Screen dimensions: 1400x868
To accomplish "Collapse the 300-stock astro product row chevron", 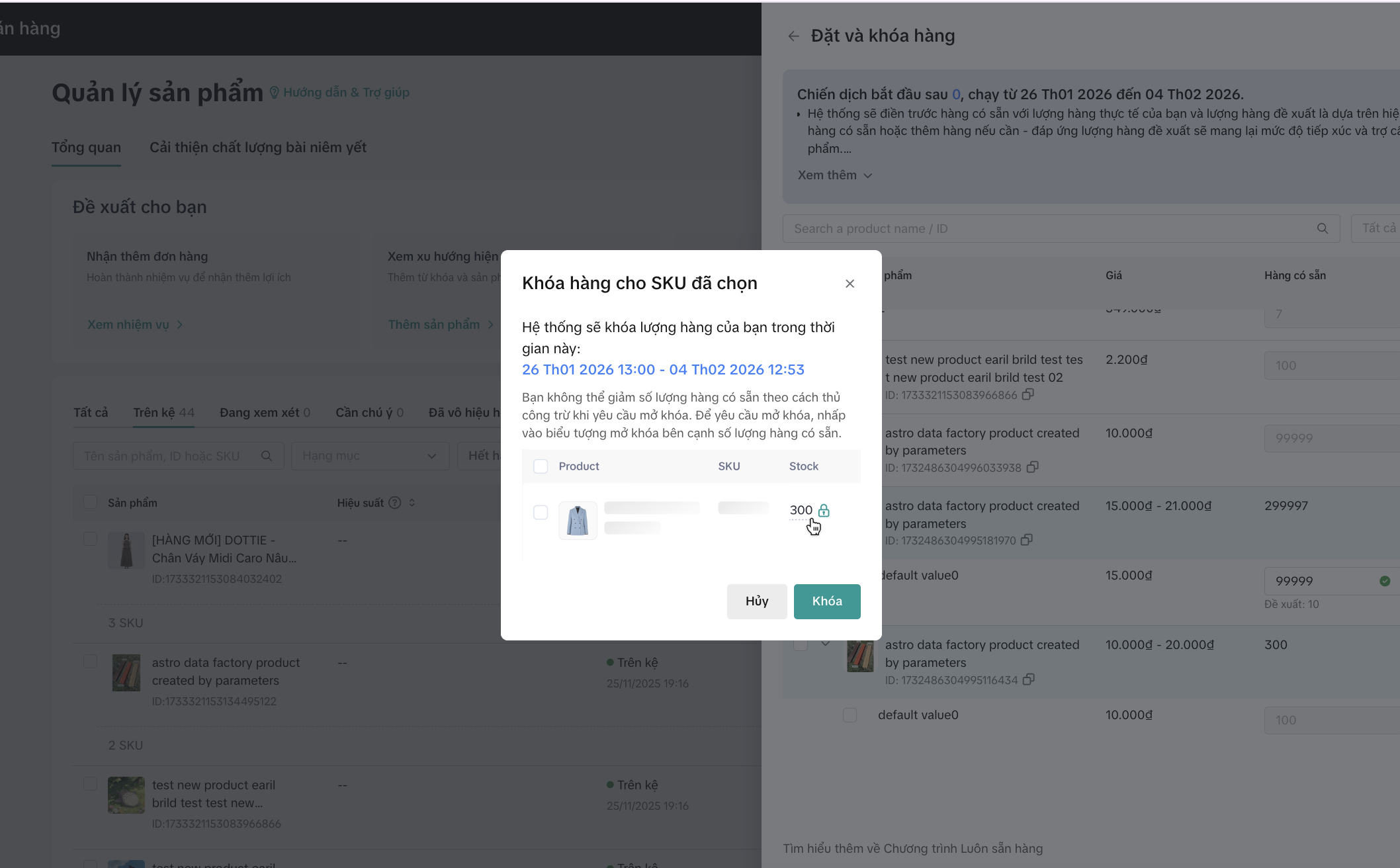I will pos(825,644).
